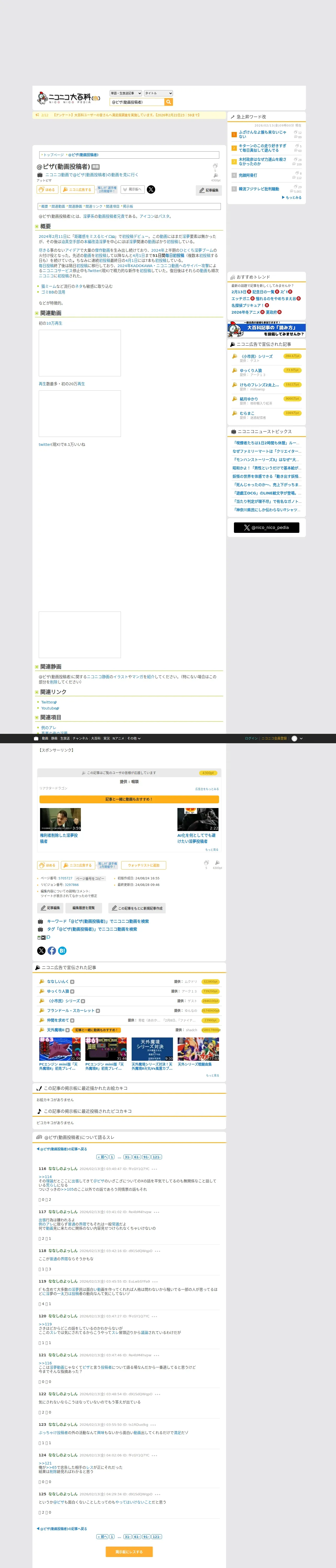The width and height of the screenshot is (336, 1568).
Task: Click the X share icon next to Facebook
Action: [41, 951]
